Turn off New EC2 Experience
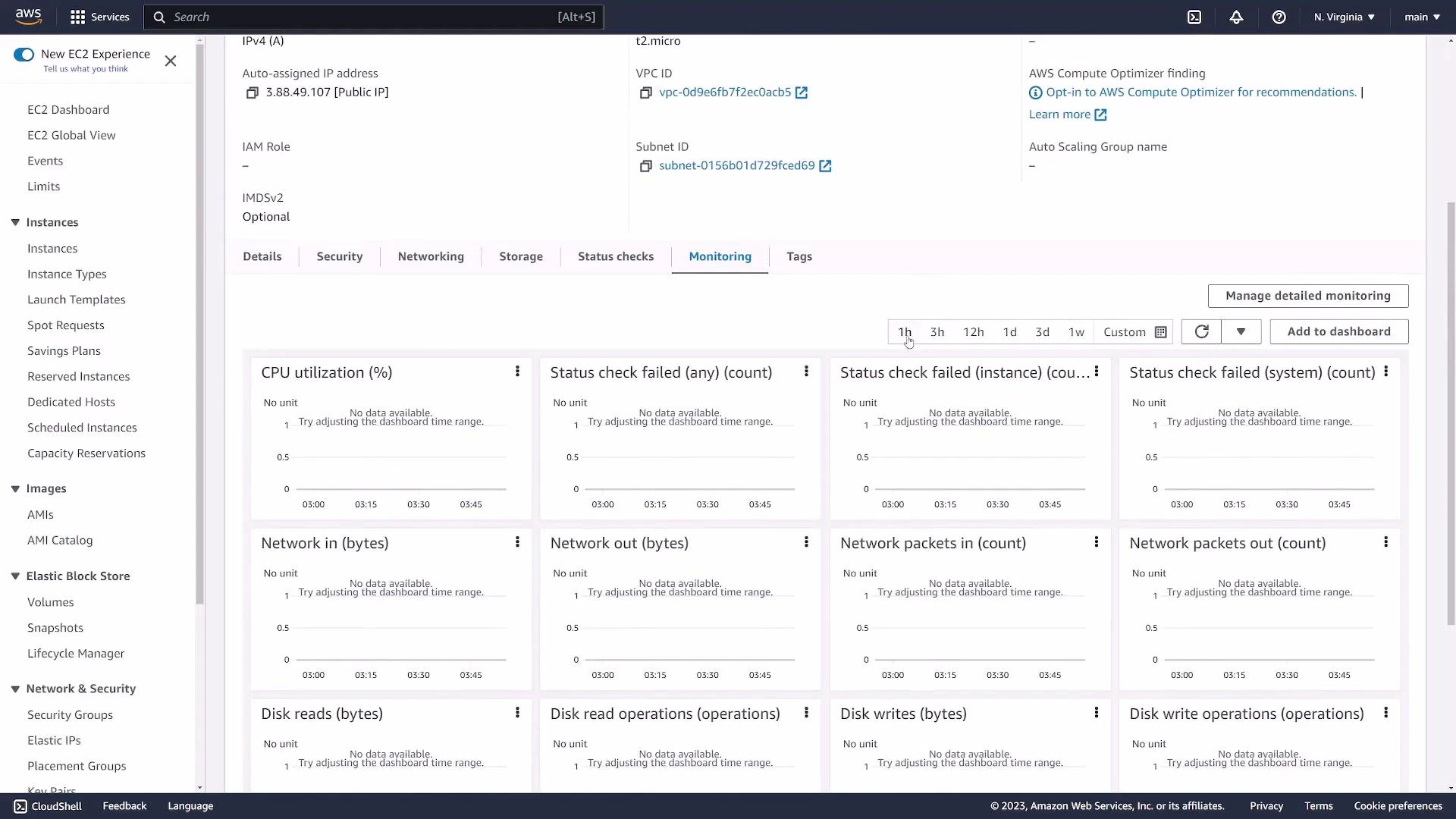This screenshot has width=1456, height=819. [x=24, y=54]
